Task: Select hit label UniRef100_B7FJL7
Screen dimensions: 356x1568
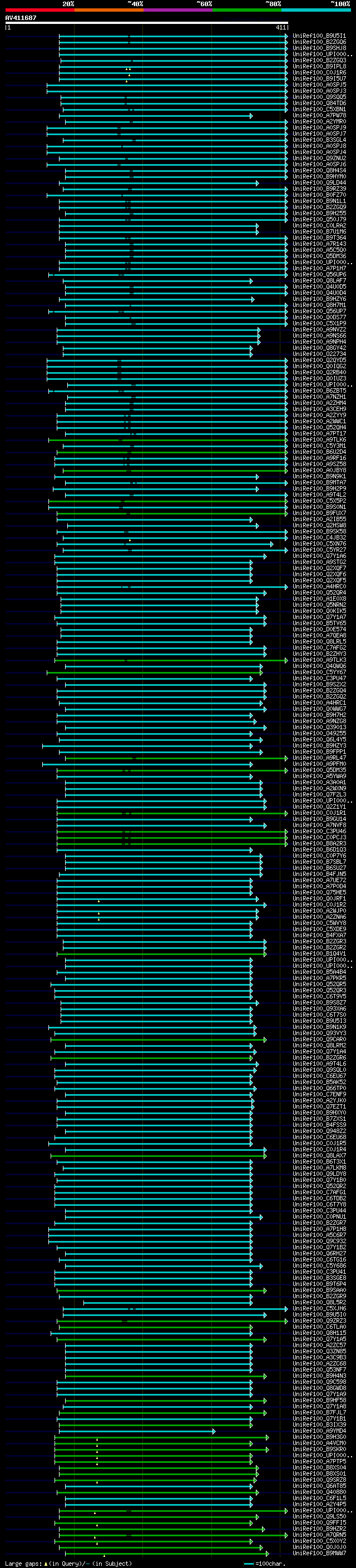Action: click(319, 1412)
